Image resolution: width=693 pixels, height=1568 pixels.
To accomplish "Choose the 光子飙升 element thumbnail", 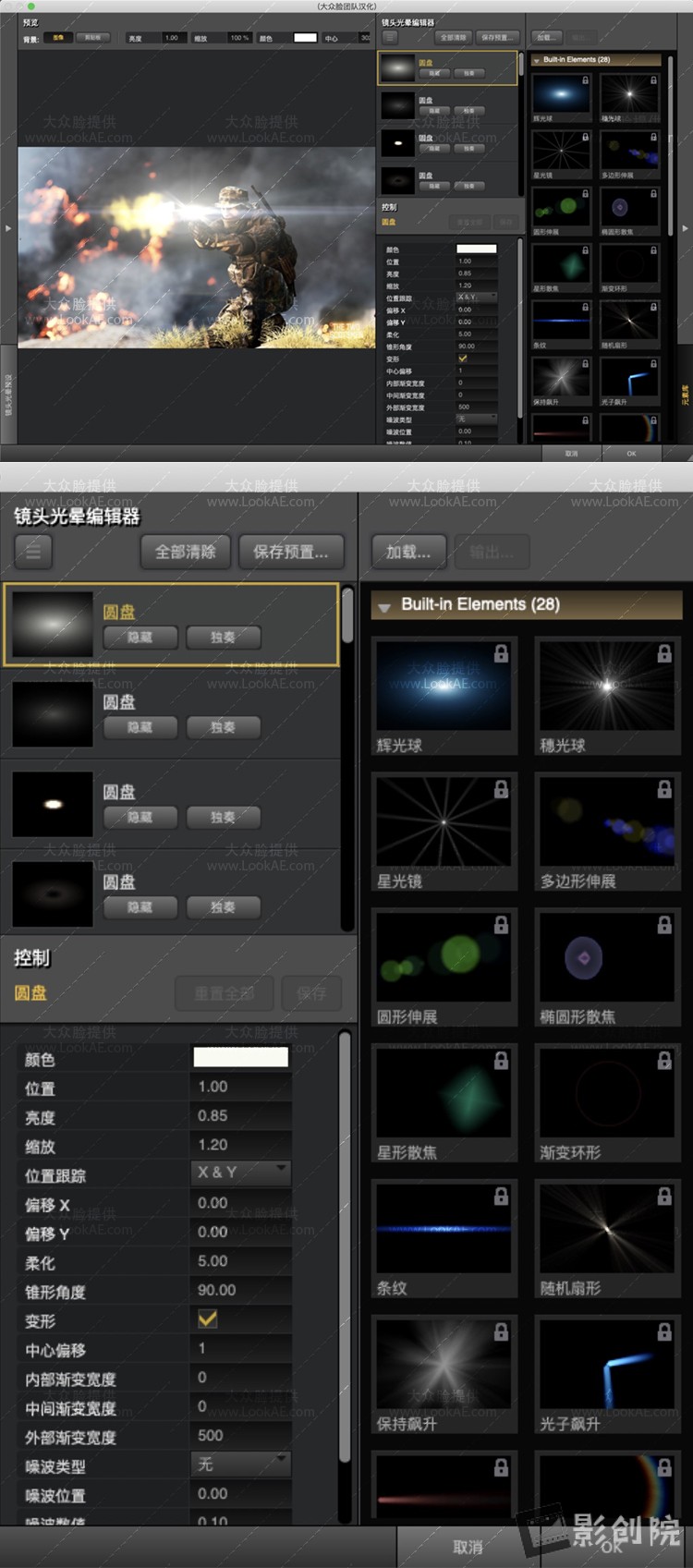I will pos(607,1364).
